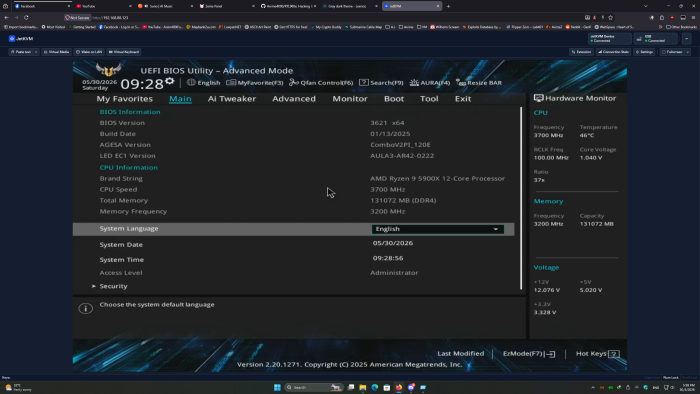Reload the page in the browser
This screenshot has width=700, height=394.
click(x=26, y=17)
